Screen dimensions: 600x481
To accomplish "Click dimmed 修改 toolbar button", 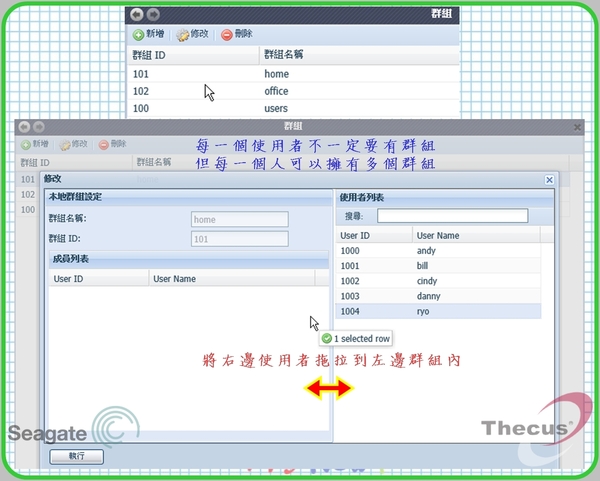I will coord(74,144).
